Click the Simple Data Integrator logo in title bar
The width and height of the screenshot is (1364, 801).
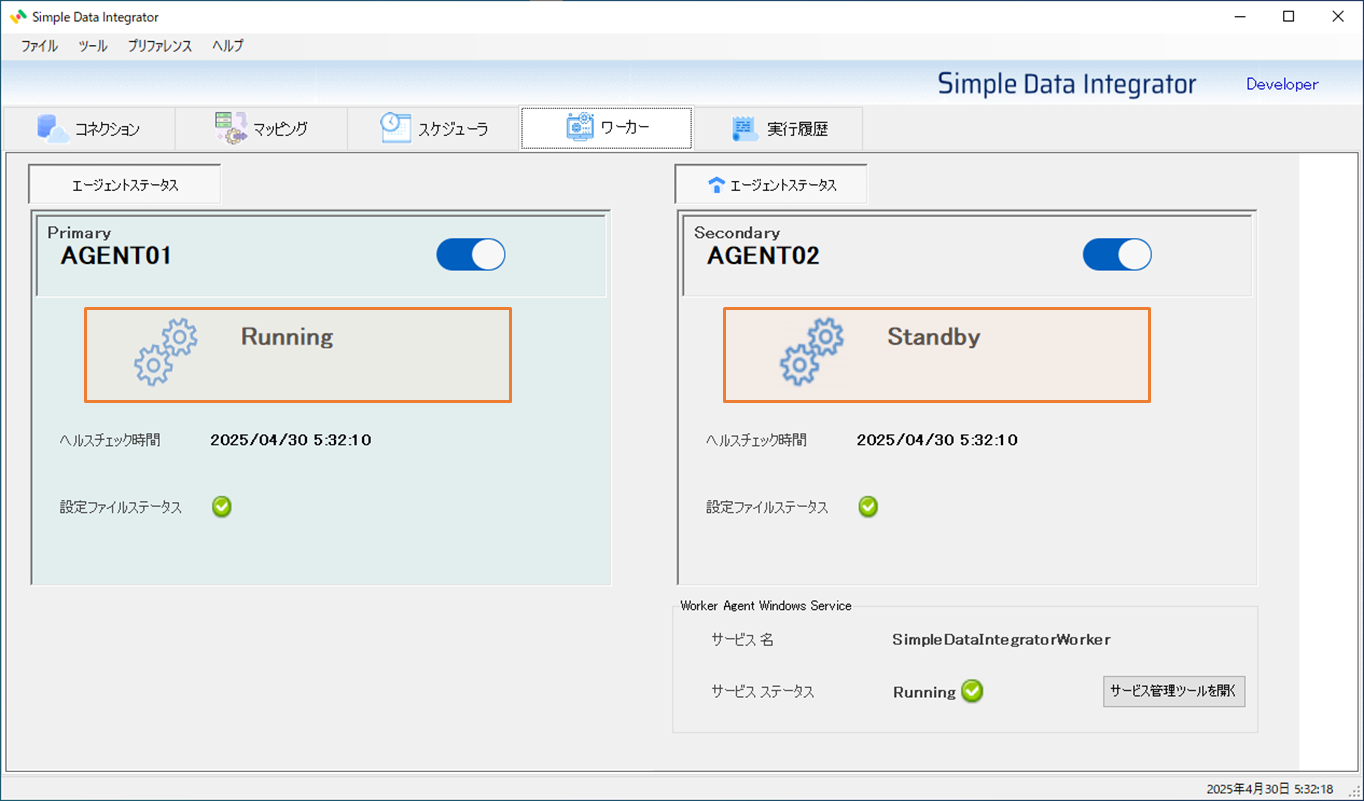click(18, 17)
